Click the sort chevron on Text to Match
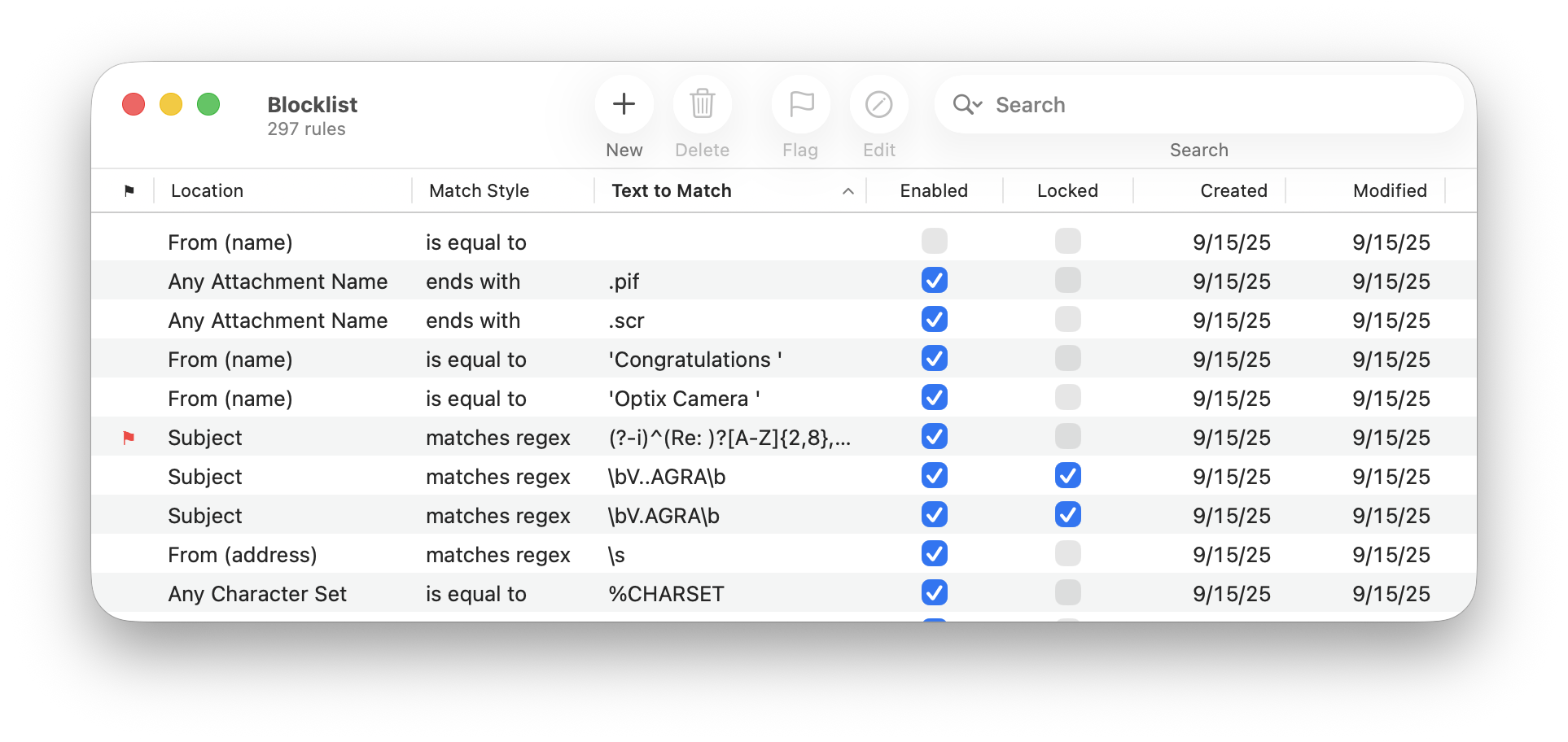The height and width of the screenshot is (742, 1568). point(848,190)
